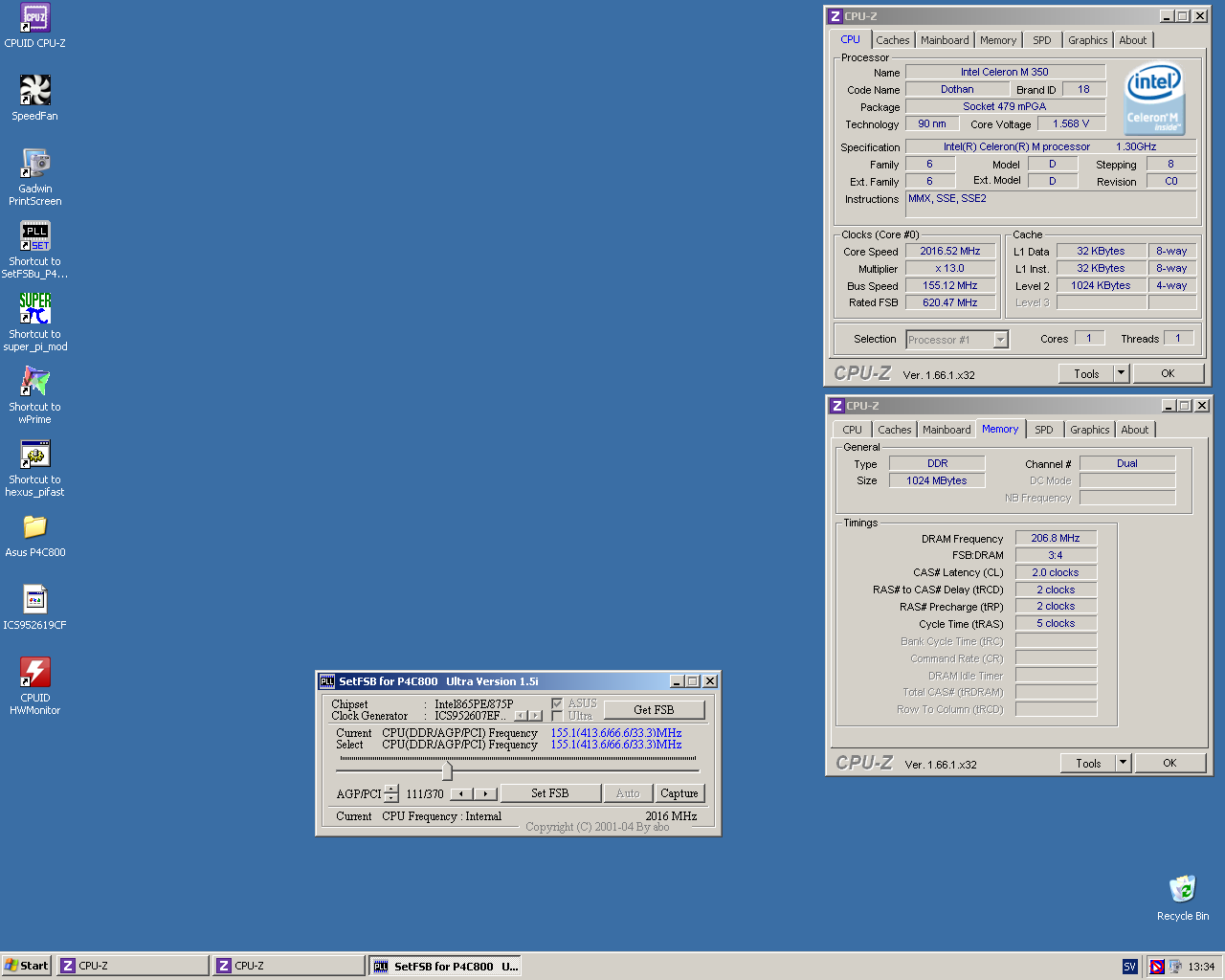Image resolution: width=1225 pixels, height=980 pixels.
Task: Enable the Ultra checkbox in SetFSB
Action: point(557,716)
